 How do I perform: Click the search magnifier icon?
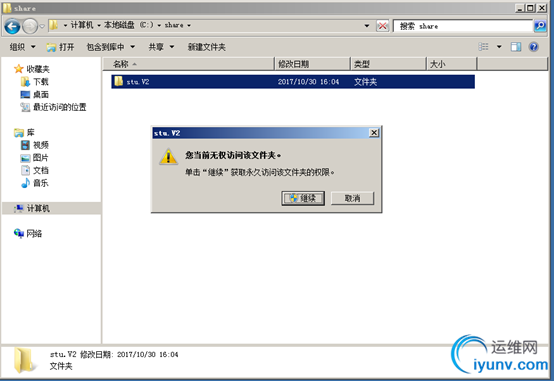click(x=540, y=26)
